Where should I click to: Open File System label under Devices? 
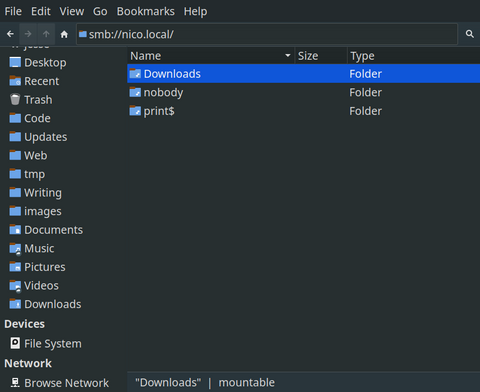pos(53,344)
